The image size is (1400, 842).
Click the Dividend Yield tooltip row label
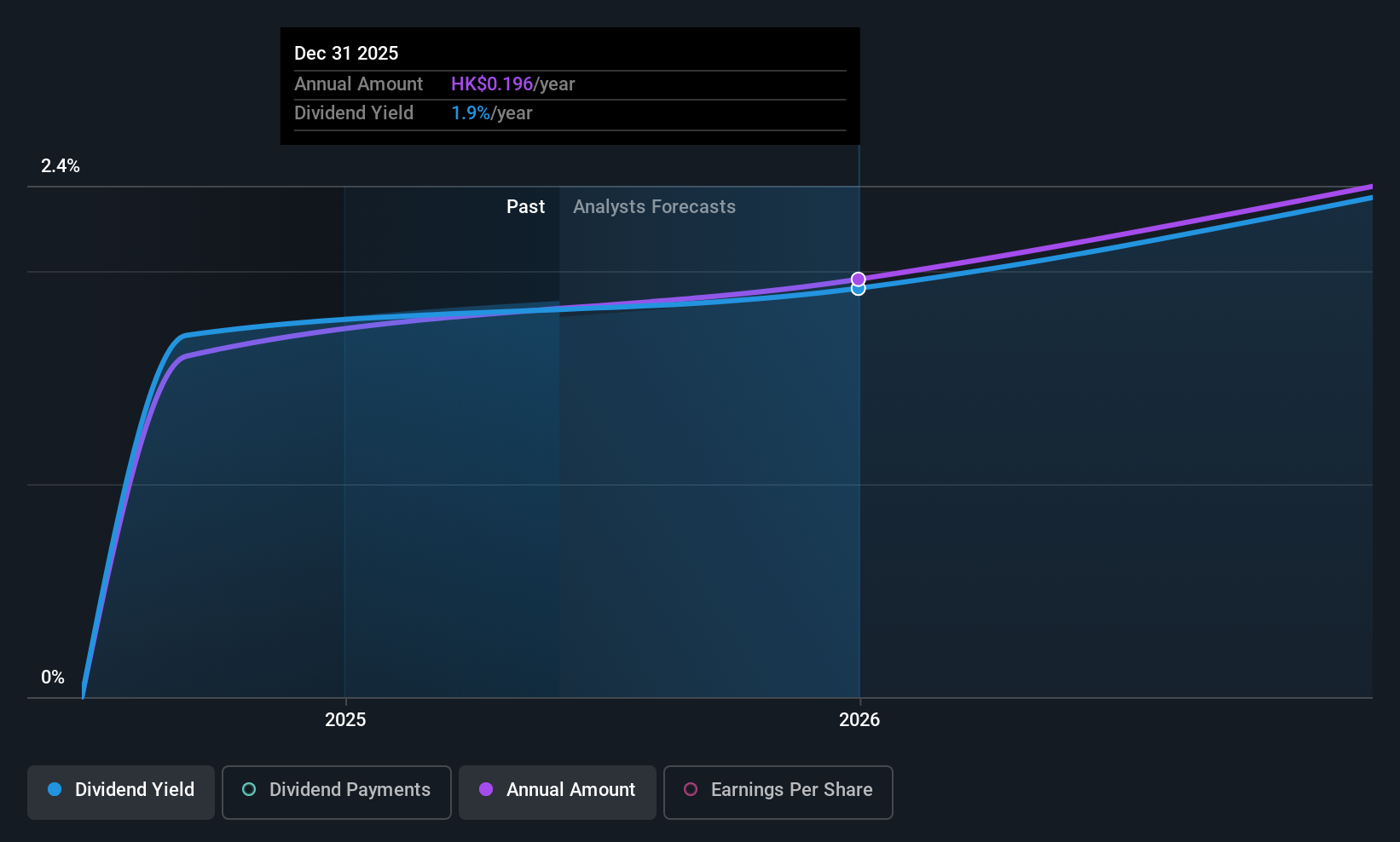pos(354,113)
